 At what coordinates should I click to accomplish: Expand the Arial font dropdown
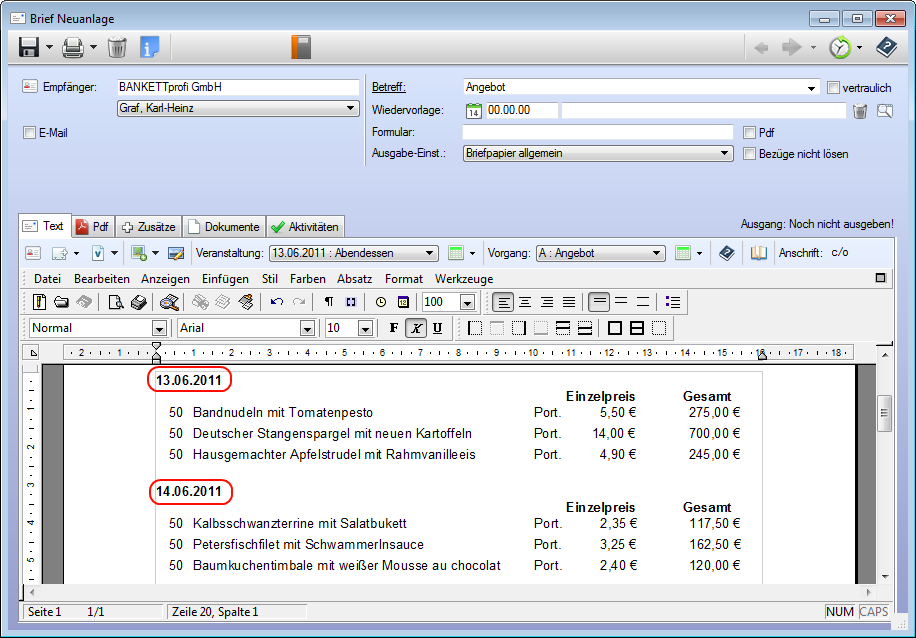[307, 328]
